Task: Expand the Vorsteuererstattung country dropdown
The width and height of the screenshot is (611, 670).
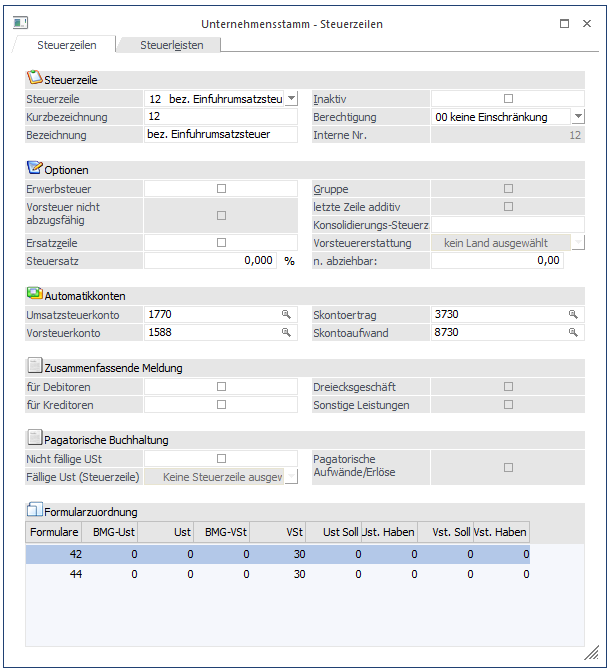Action: [x=578, y=242]
